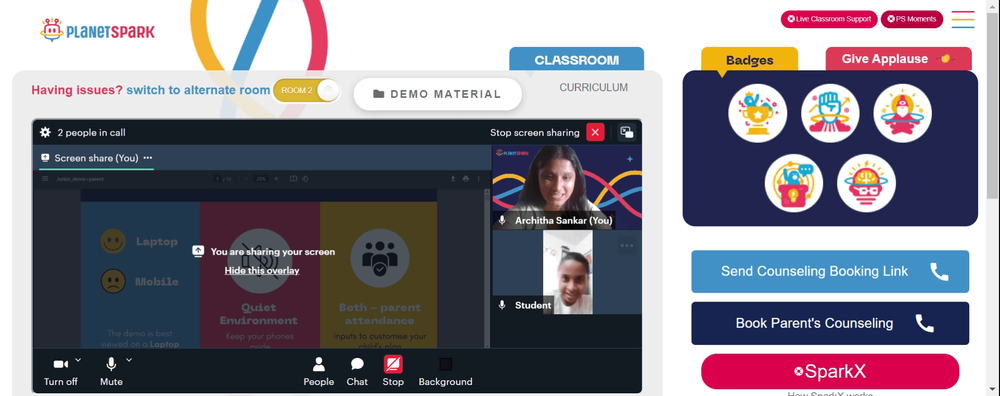Open the Chat panel

(x=357, y=372)
